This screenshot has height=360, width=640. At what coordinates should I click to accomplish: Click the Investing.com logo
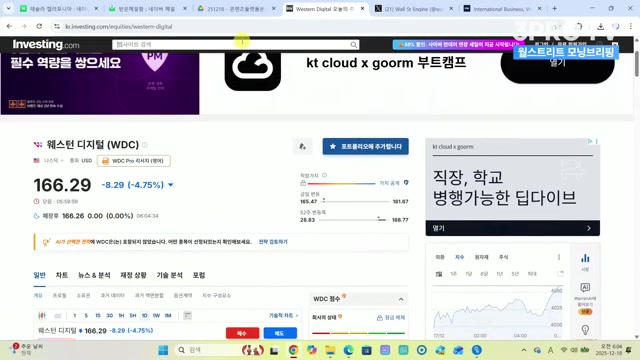(x=46, y=44)
